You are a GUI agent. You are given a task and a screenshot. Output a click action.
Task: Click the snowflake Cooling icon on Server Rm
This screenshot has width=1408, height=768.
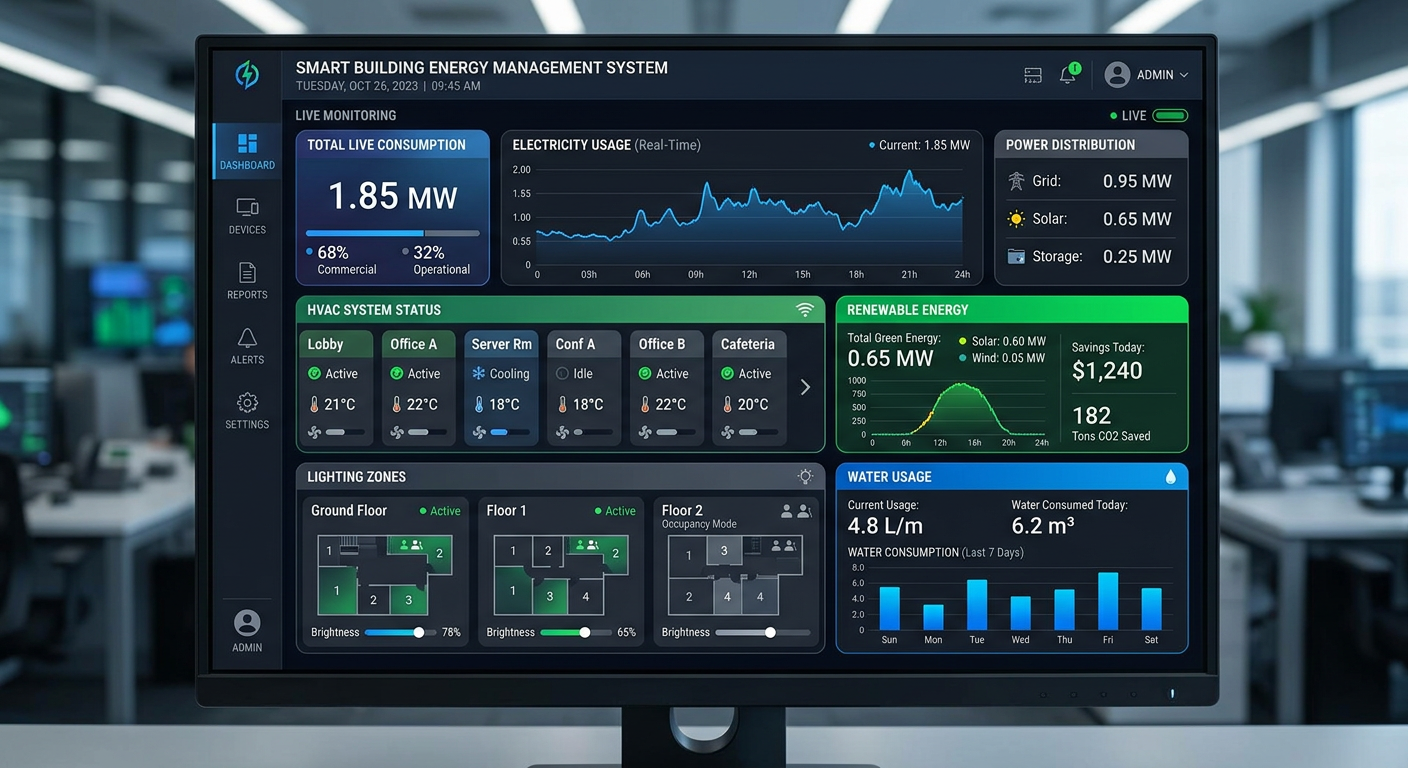pyautogui.click(x=479, y=374)
